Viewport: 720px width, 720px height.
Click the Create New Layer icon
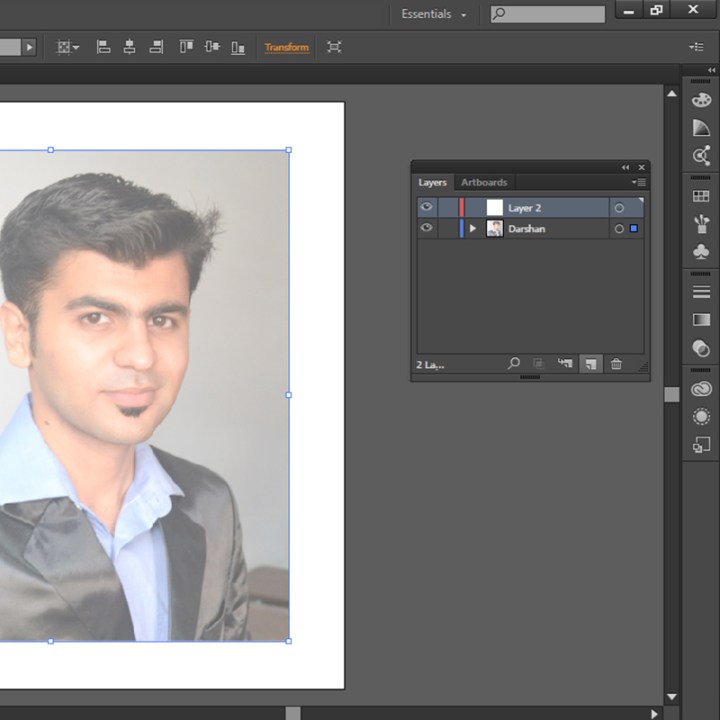coord(590,364)
